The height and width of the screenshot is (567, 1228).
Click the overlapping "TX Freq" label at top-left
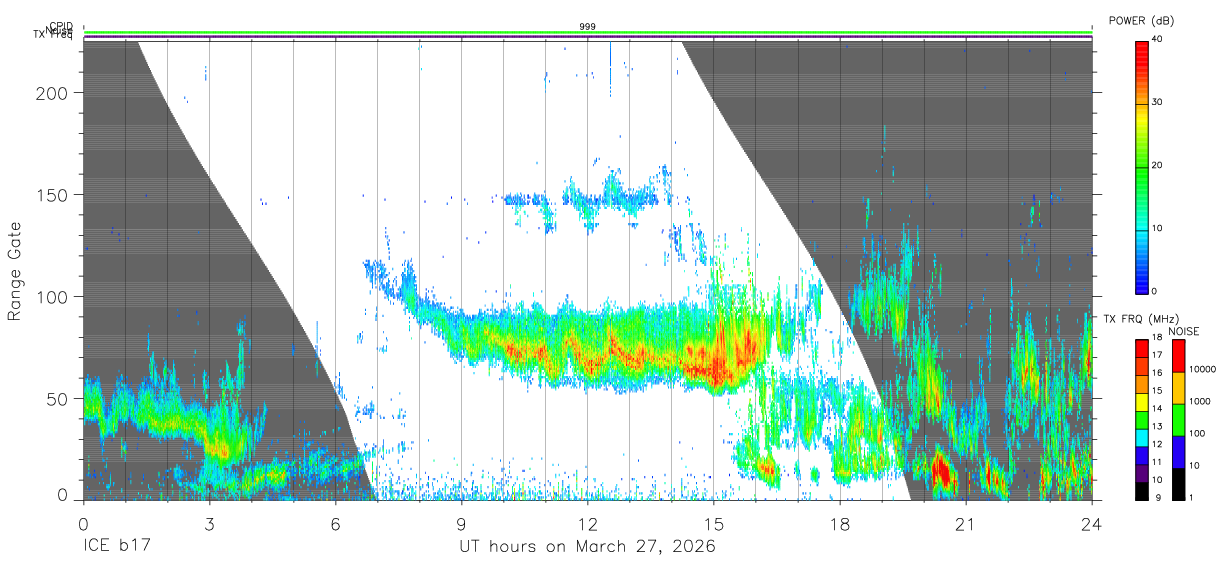pyautogui.click(x=53, y=35)
